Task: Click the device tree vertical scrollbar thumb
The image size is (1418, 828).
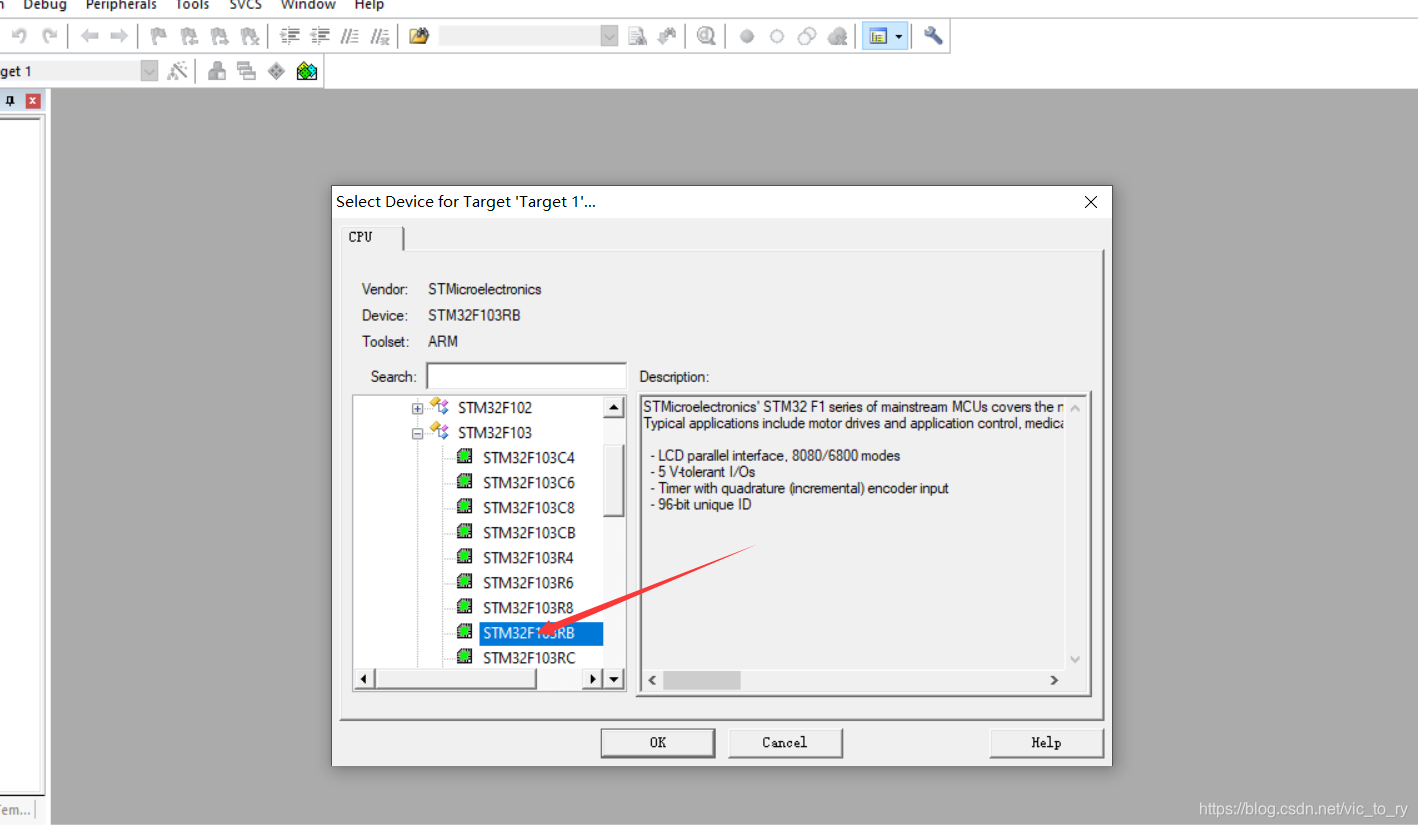Action: click(614, 479)
